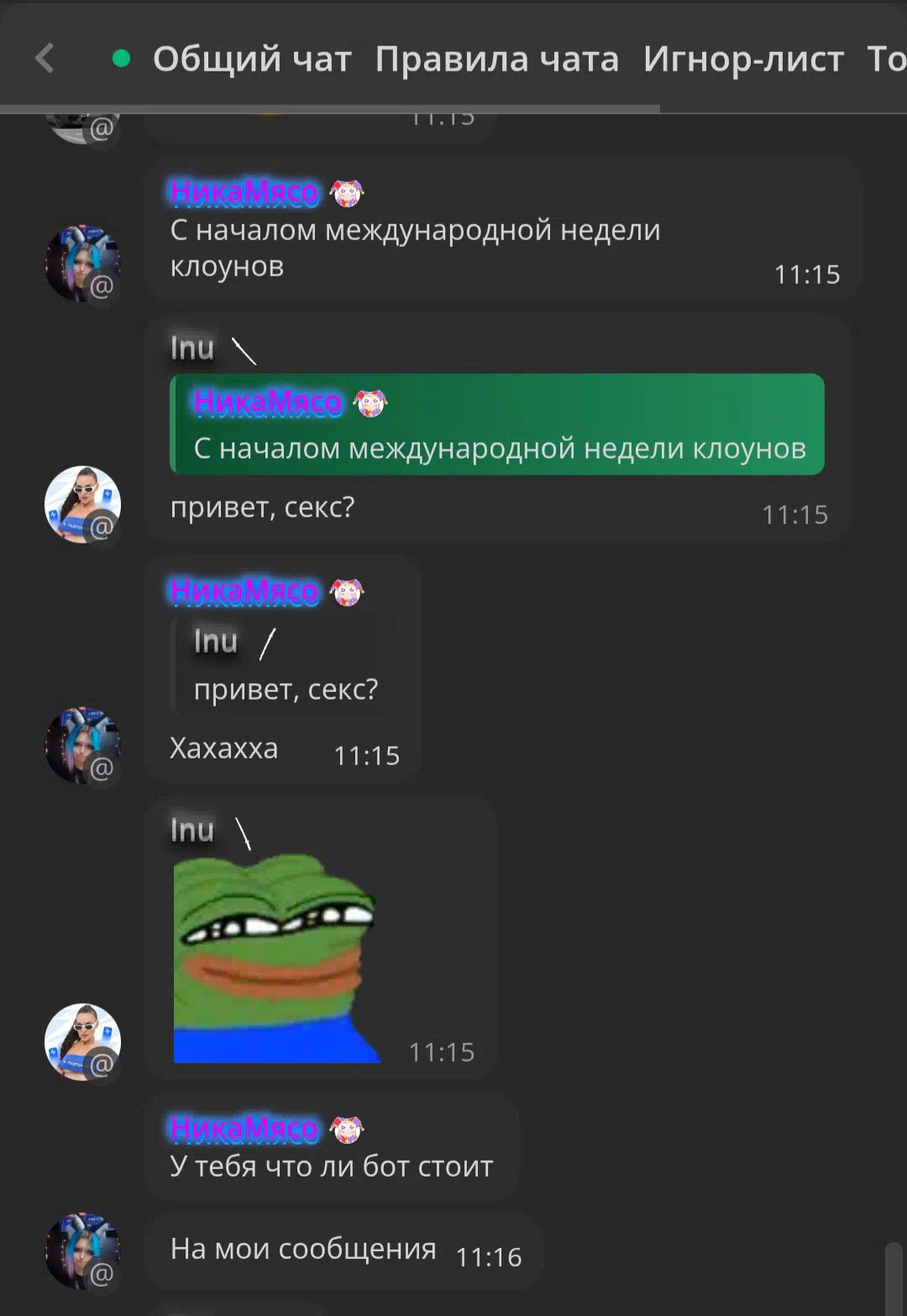Tap the quoted 'привет, секс?' reply block
Viewport: 907px width, 1316px height.
coord(286,665)
